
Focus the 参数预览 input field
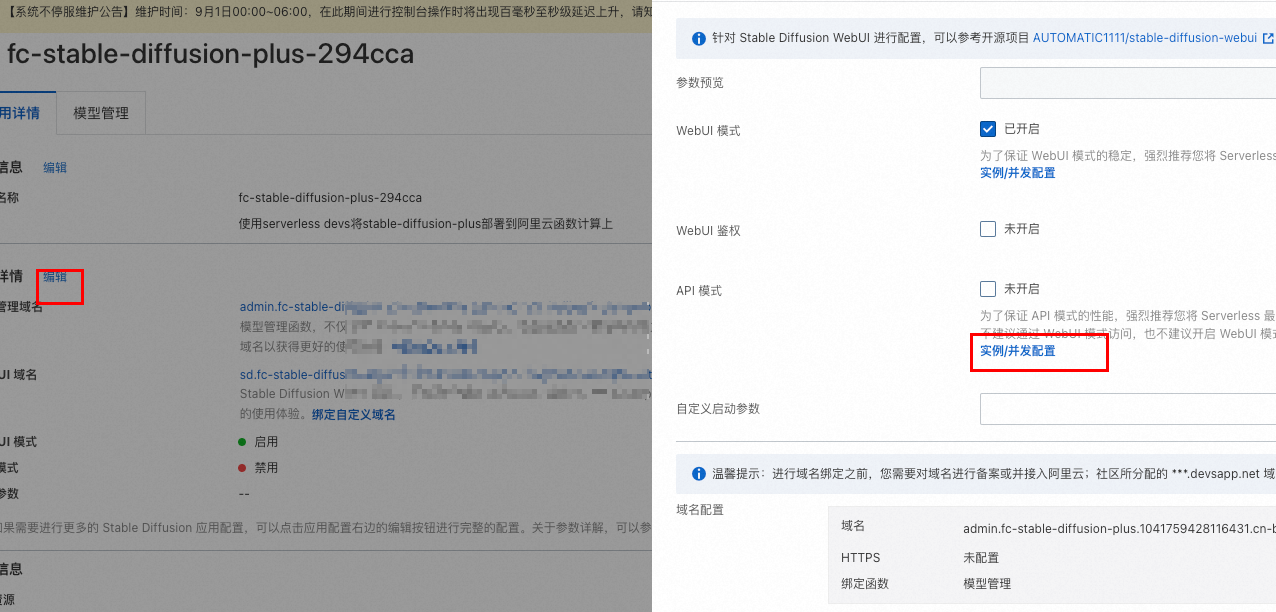coord(1128,83)
